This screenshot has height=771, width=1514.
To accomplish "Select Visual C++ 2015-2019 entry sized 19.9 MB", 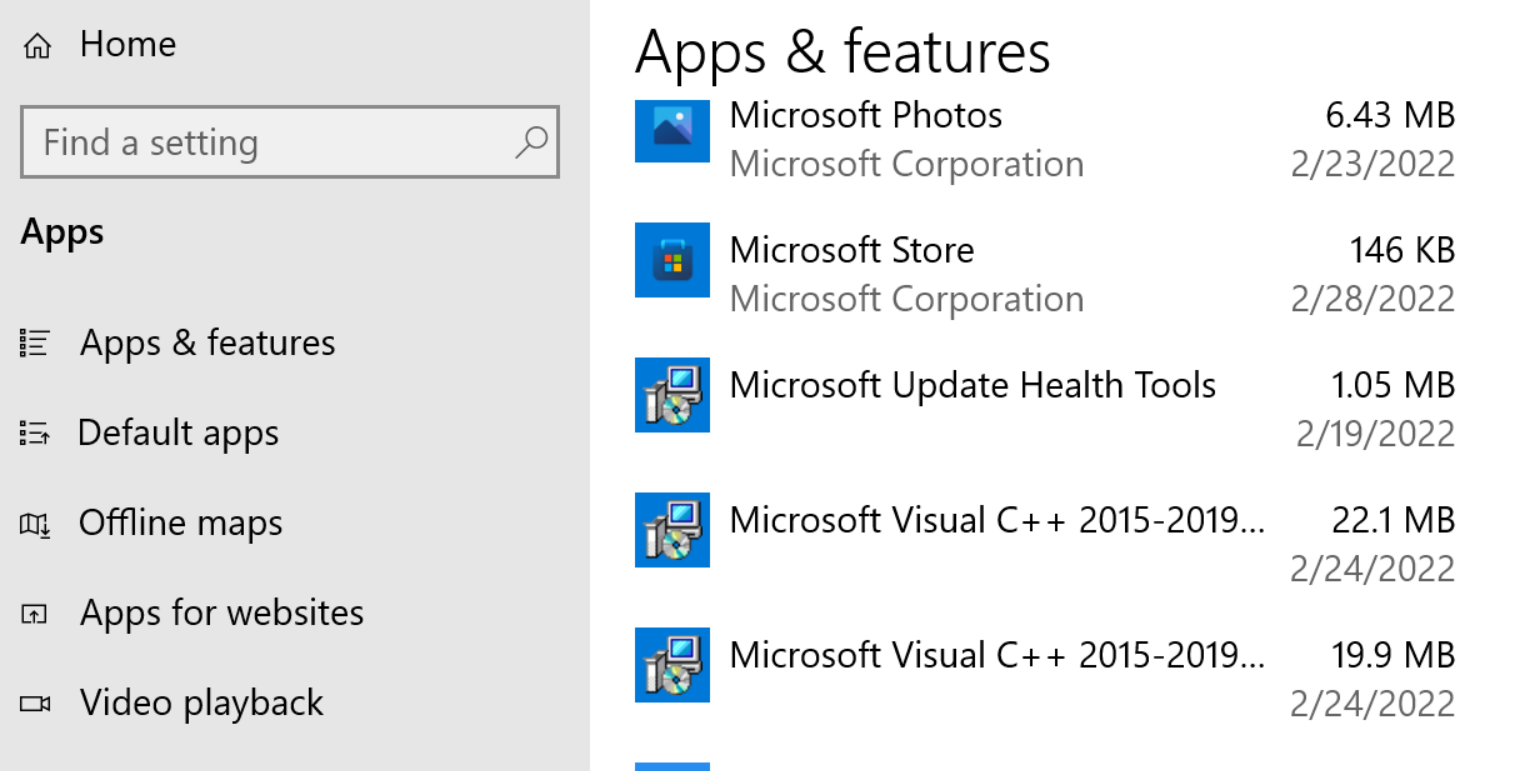I will point(997,655).
